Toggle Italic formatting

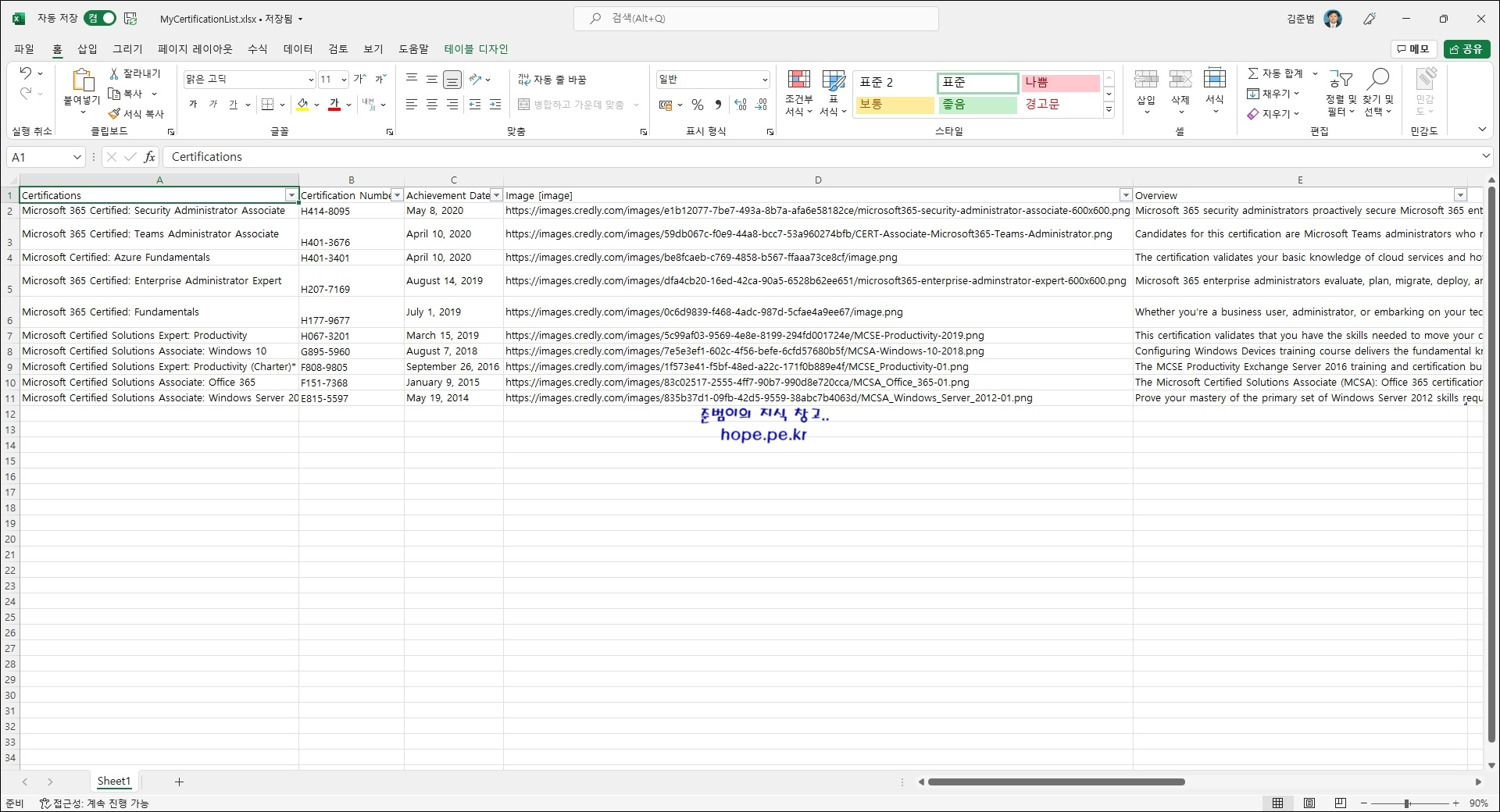(x=213, y=105)
